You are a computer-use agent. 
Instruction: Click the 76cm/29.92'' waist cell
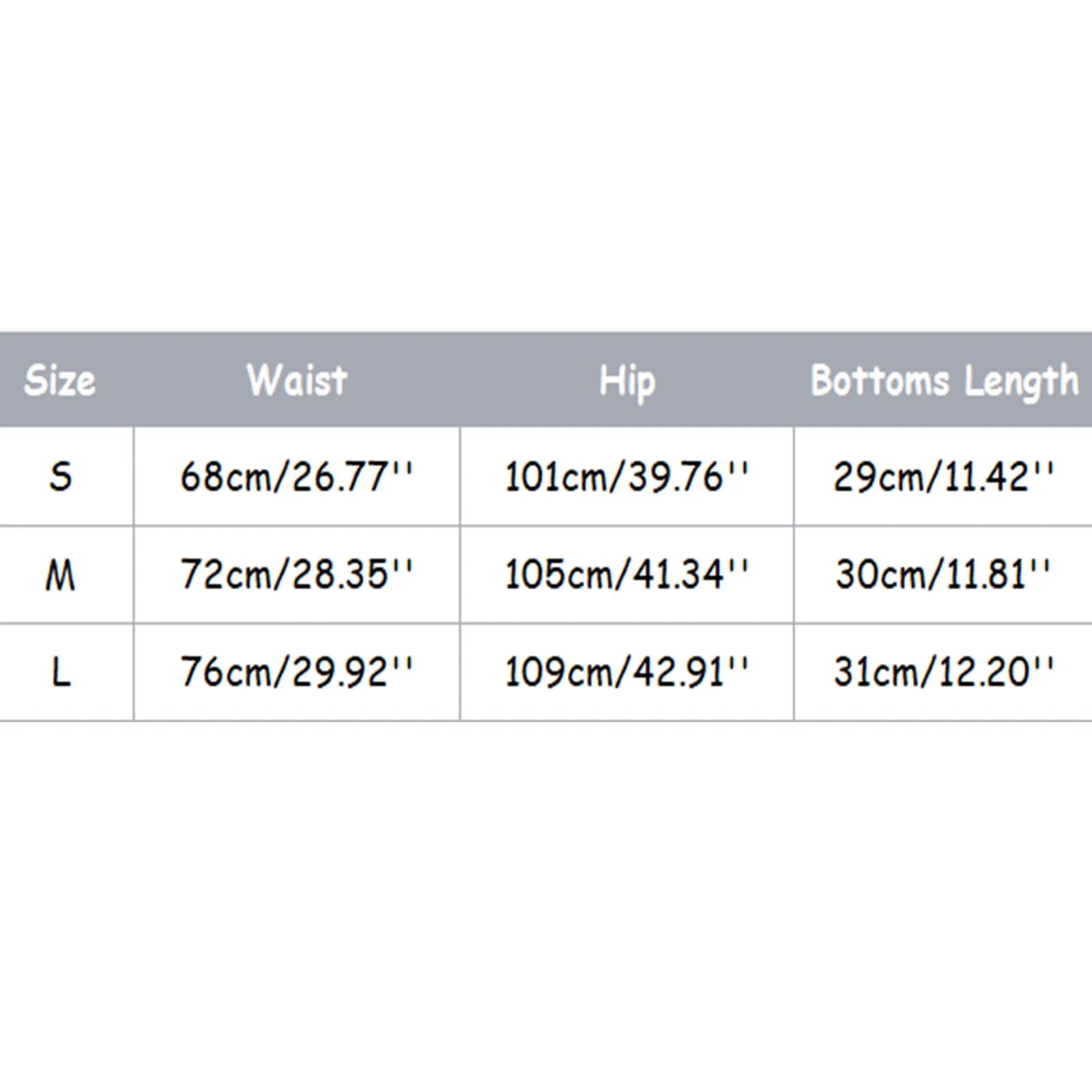point(297,672)
